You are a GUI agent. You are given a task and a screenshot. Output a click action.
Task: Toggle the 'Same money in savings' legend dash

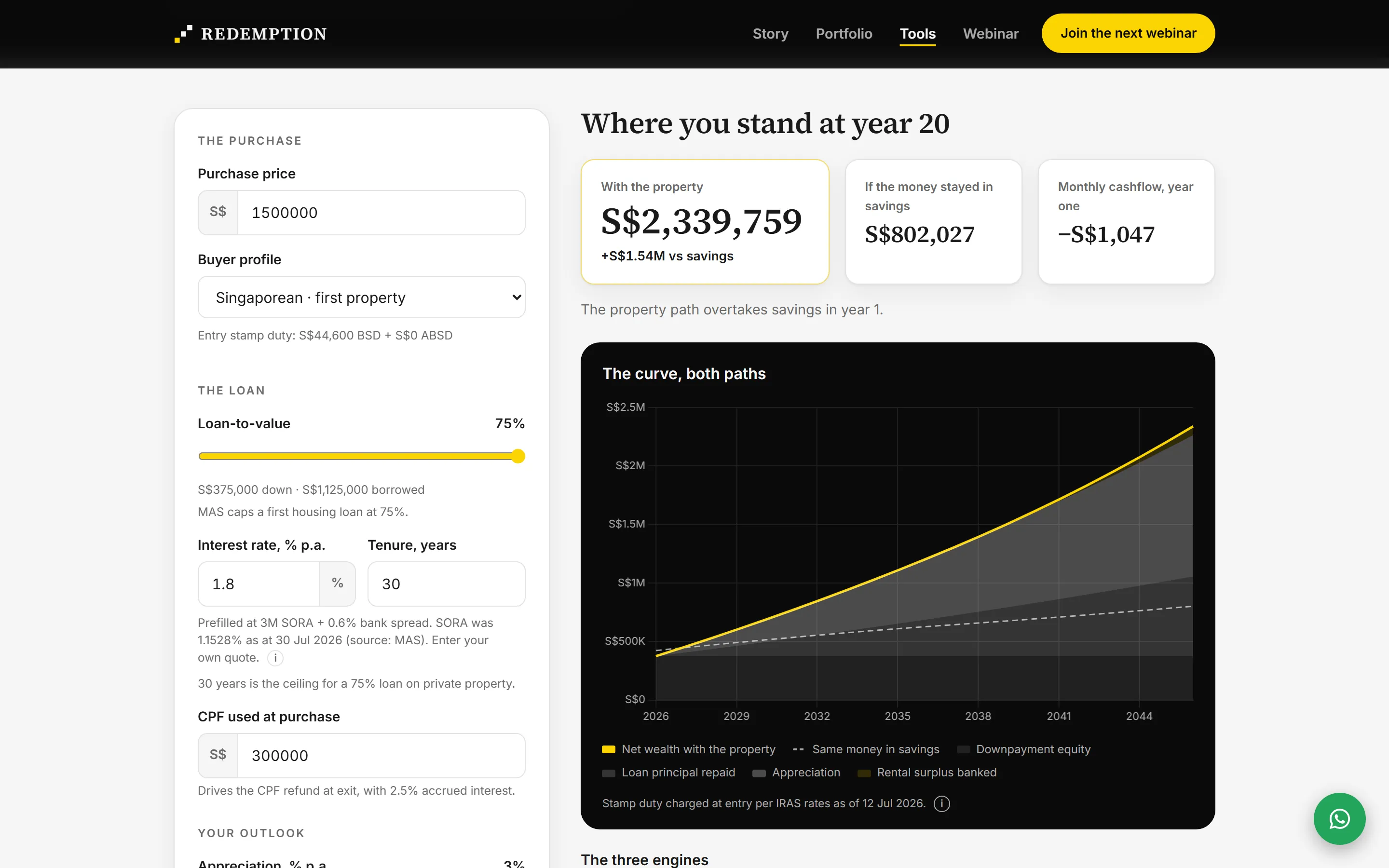pos(798,750)
